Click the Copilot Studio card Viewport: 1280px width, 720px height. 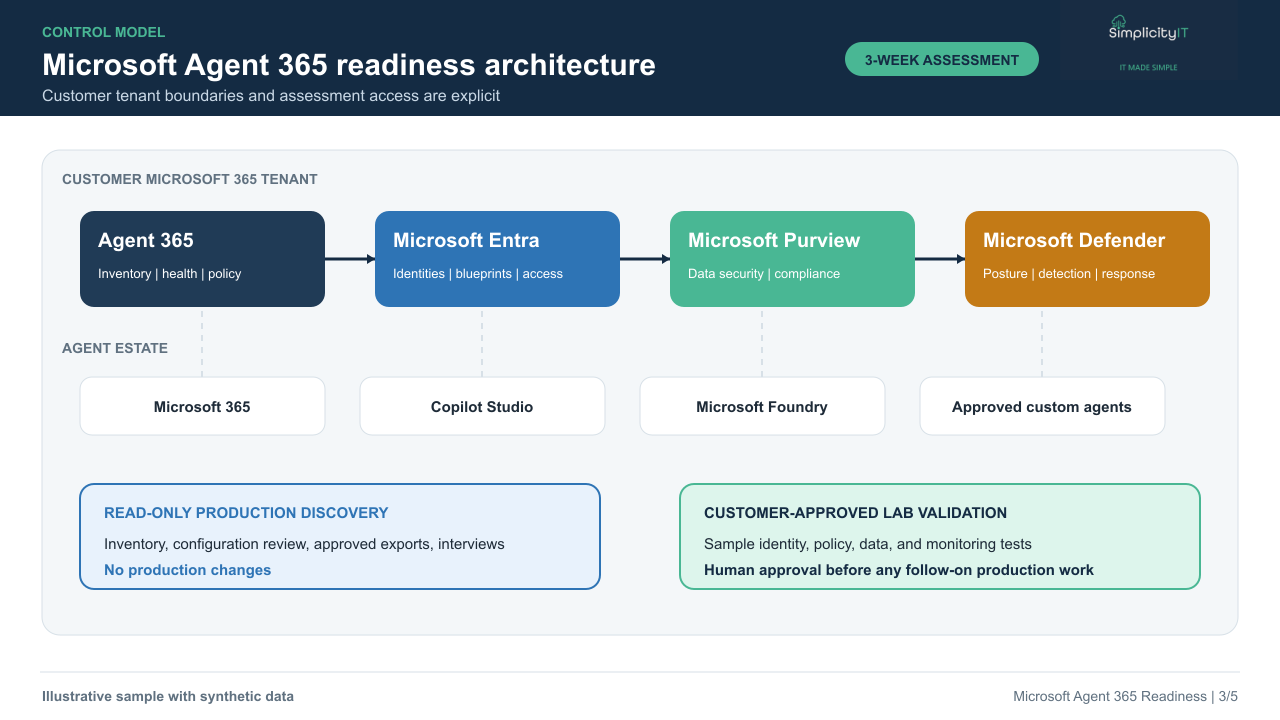point(482,406)
